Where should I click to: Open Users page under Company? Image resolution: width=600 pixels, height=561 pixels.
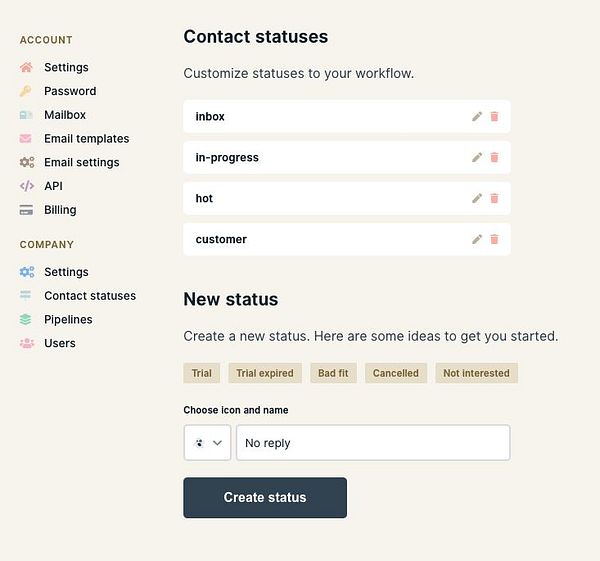click(60, 343)
